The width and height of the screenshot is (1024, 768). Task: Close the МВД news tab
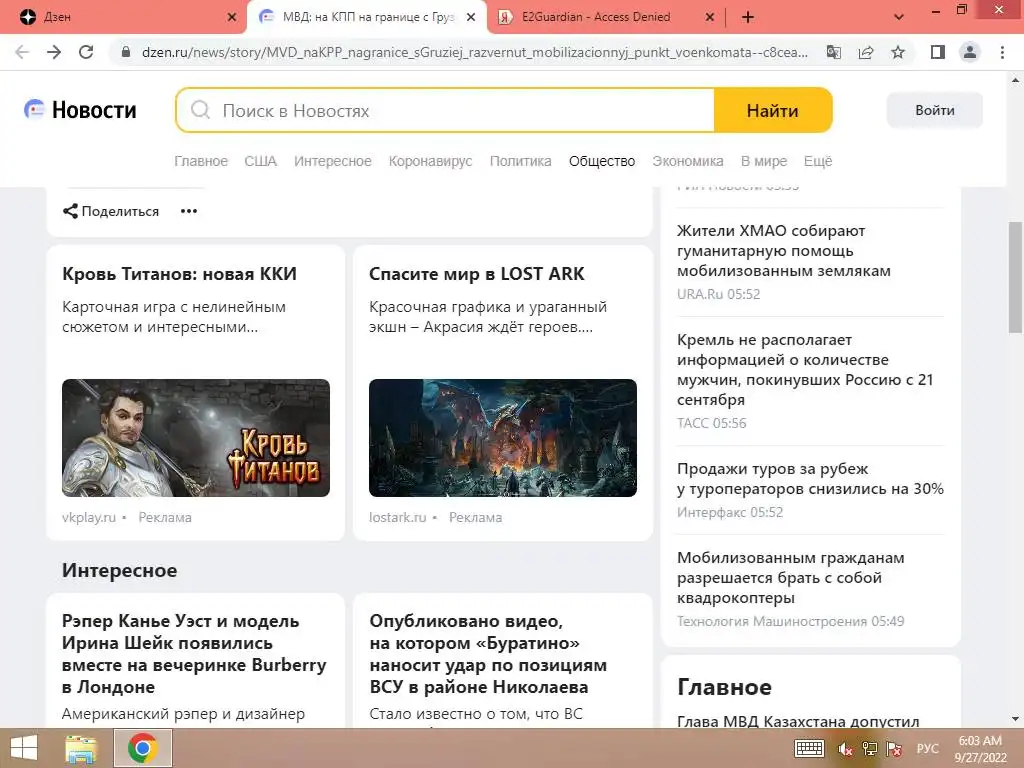(x=471, y=17)
